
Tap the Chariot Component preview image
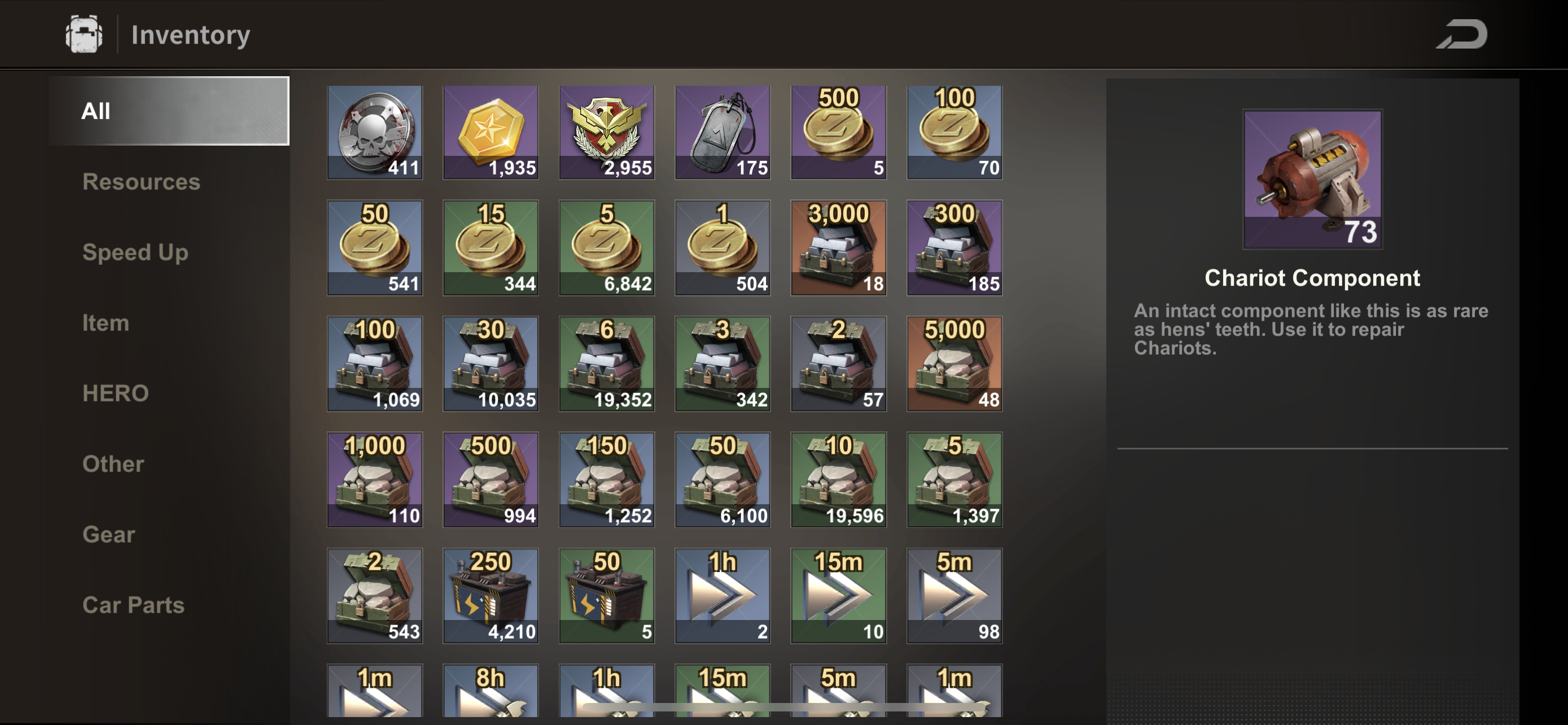[x=1312, y=179]
